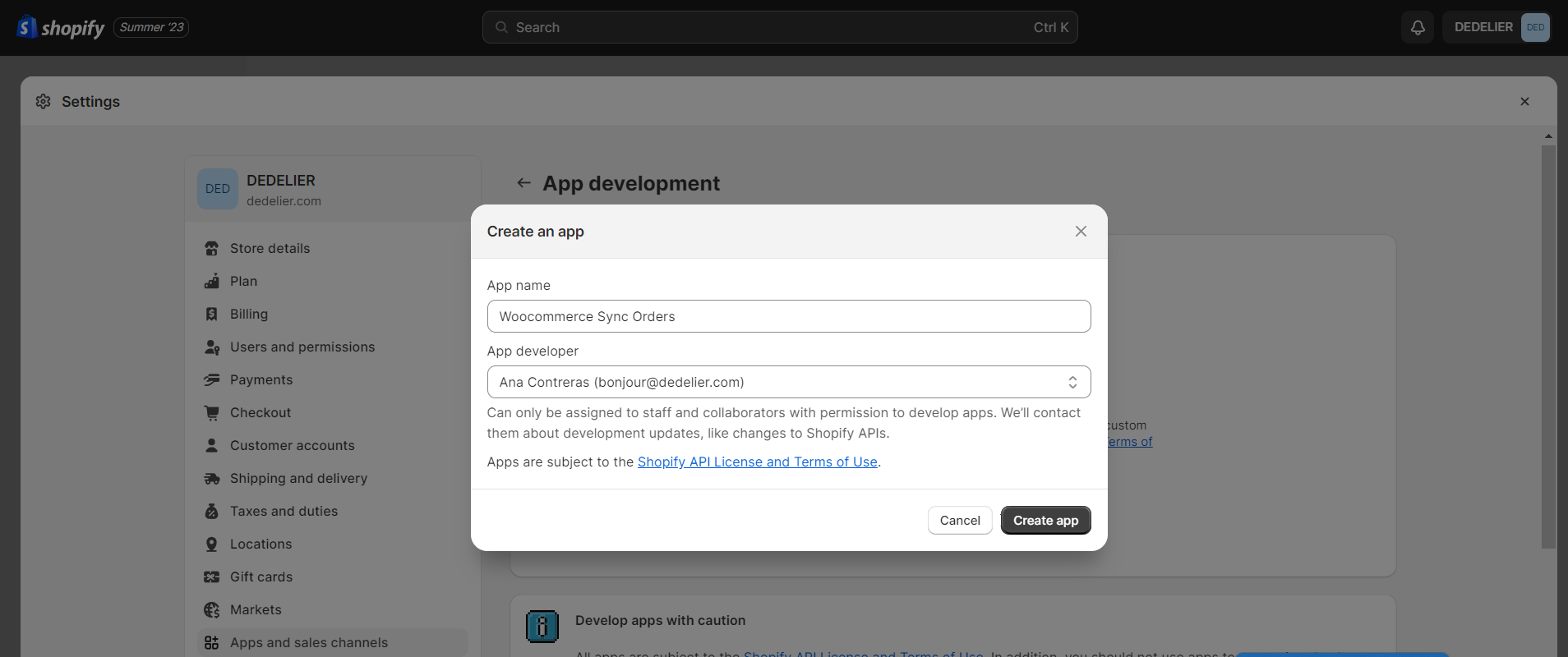This screenshot has width=1568, height=657.
Task: Click the App name input field
Action: pos(789,316)
